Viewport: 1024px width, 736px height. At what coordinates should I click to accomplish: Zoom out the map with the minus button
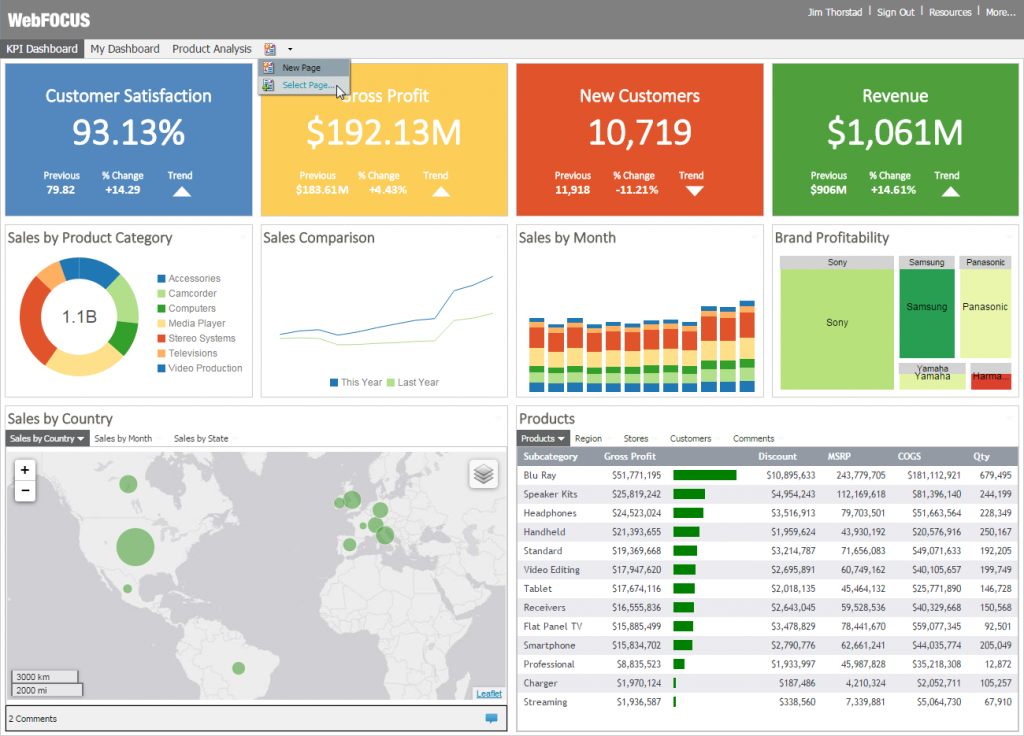click(25, 490)
